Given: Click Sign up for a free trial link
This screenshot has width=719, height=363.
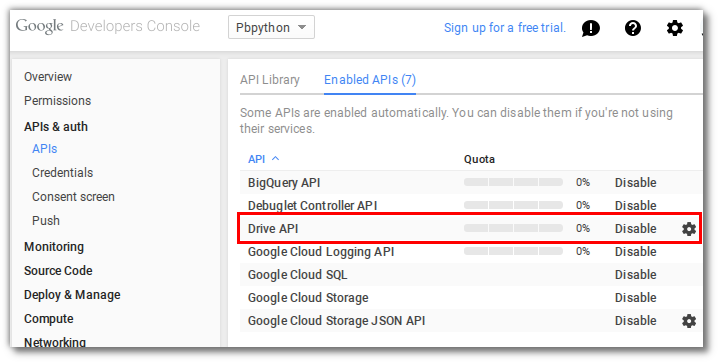Looking at the screenshot, I should coord(505,28).
